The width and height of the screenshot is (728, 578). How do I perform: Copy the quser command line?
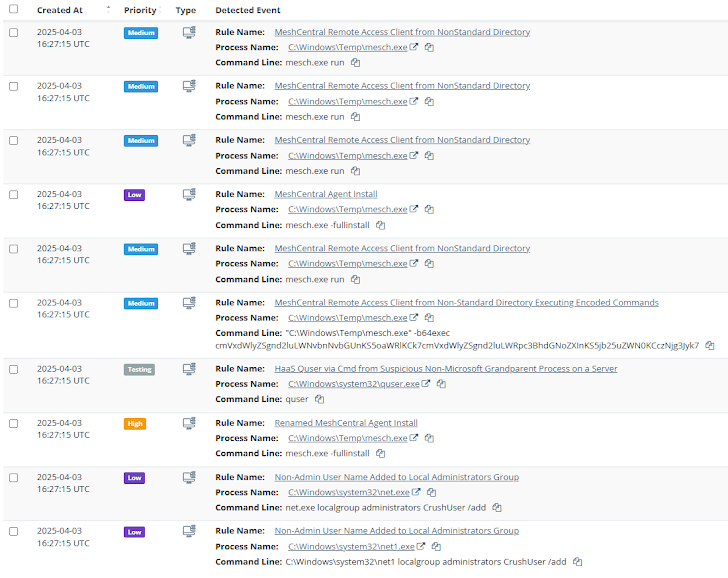pyautogui.click(x=319, y=399)
